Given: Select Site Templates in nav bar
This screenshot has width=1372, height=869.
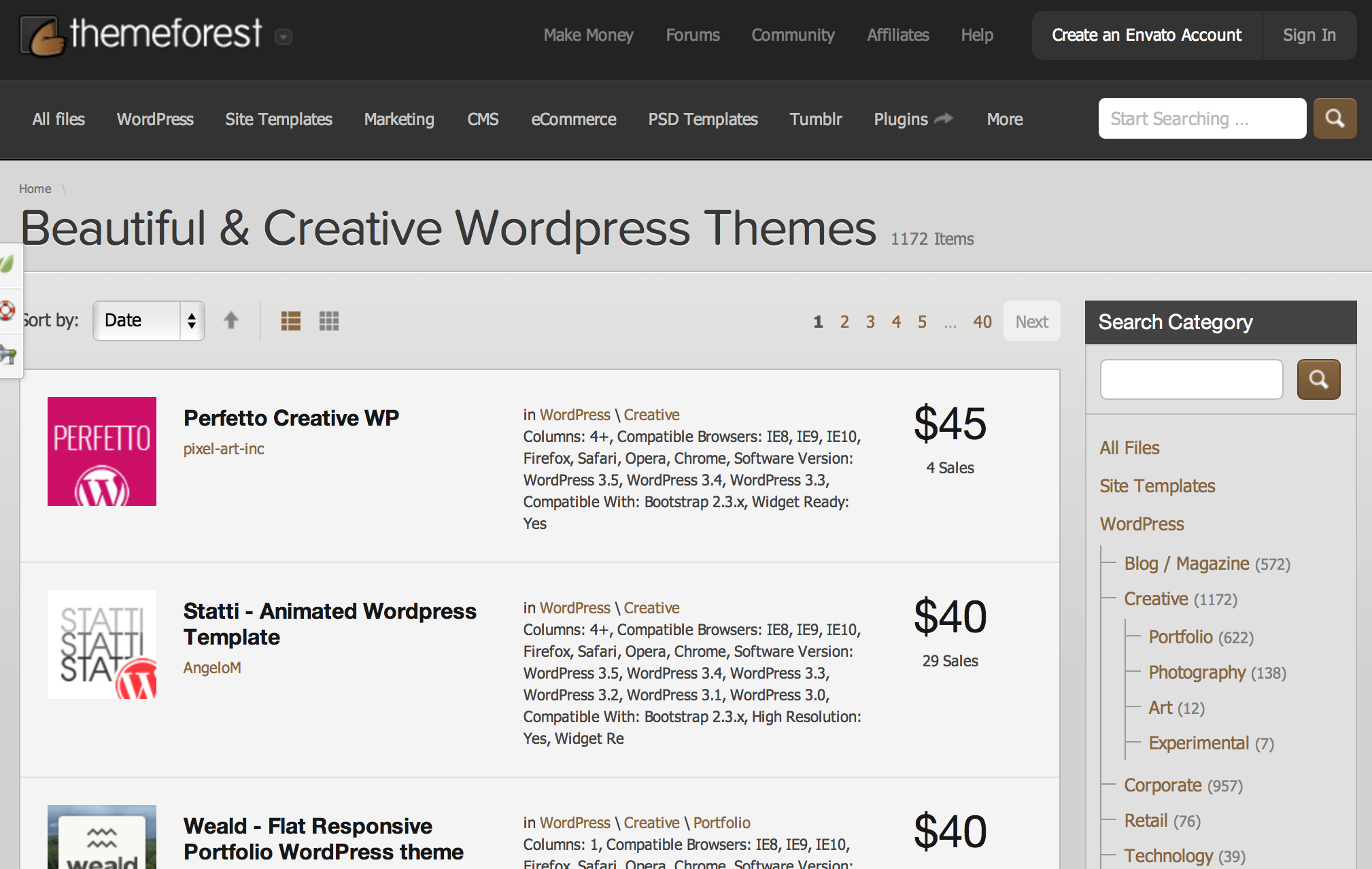Looking at the screenshot, I should click(279, 120).
